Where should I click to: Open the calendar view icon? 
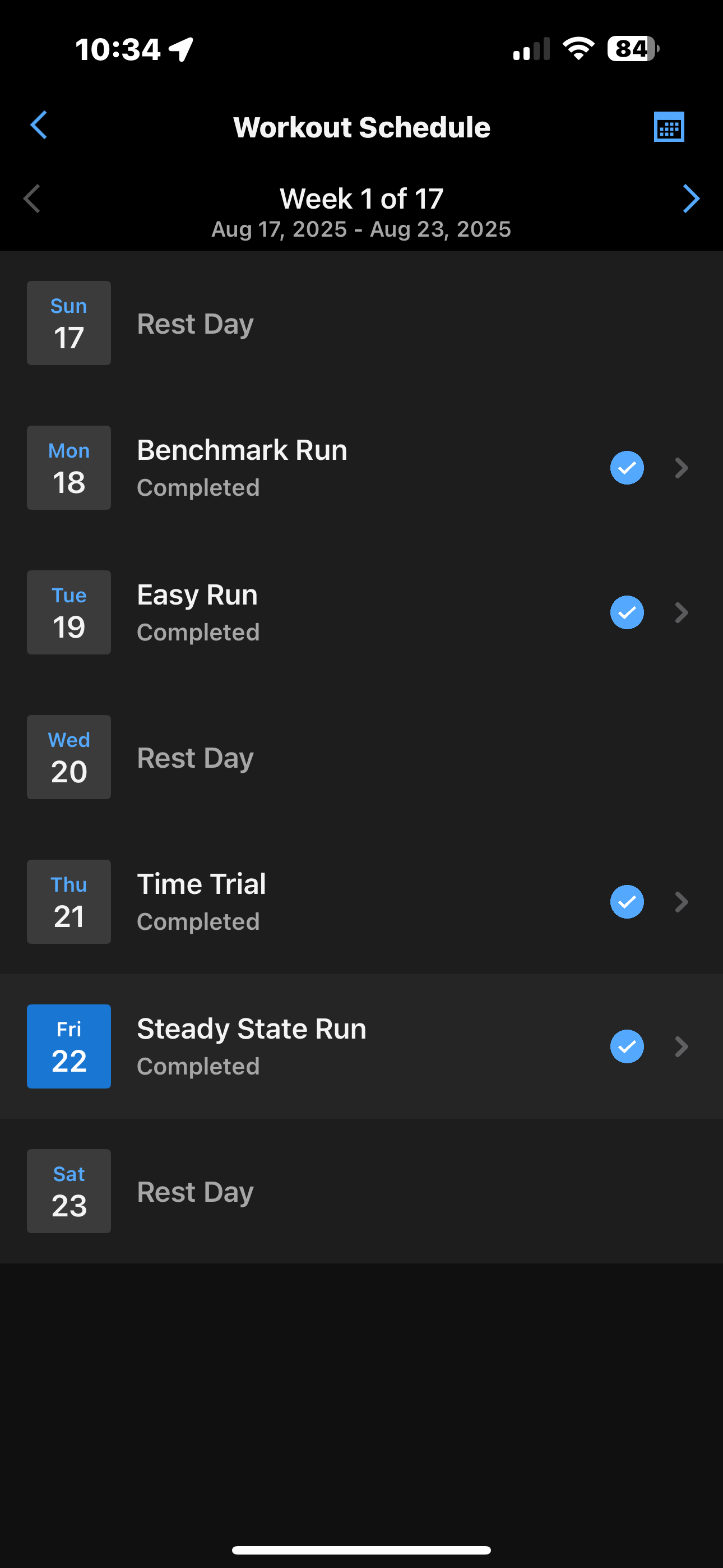668,127
